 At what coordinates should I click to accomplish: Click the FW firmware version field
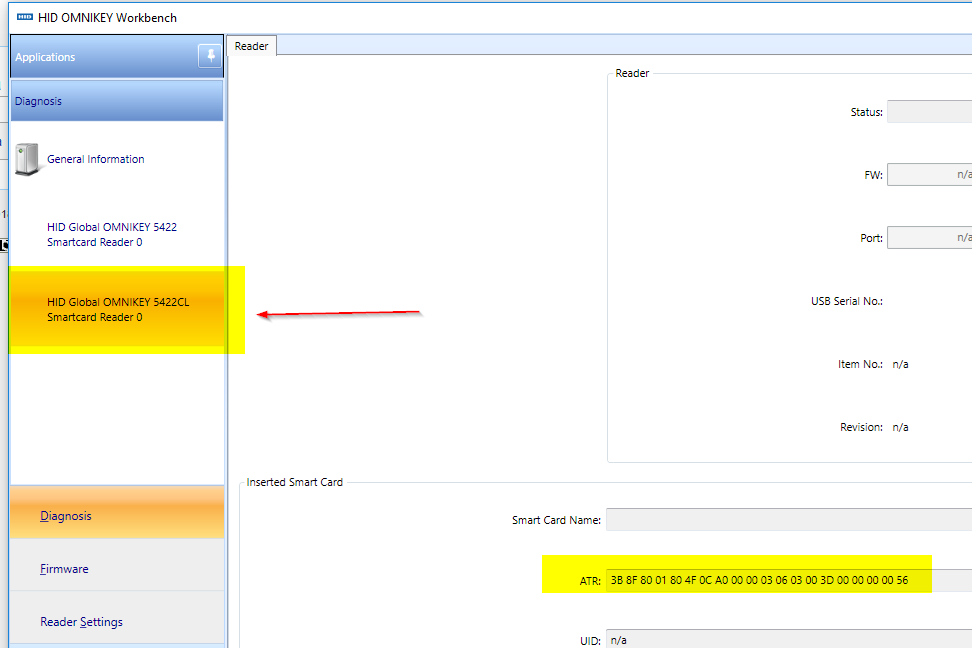click(x=929, y=175)
